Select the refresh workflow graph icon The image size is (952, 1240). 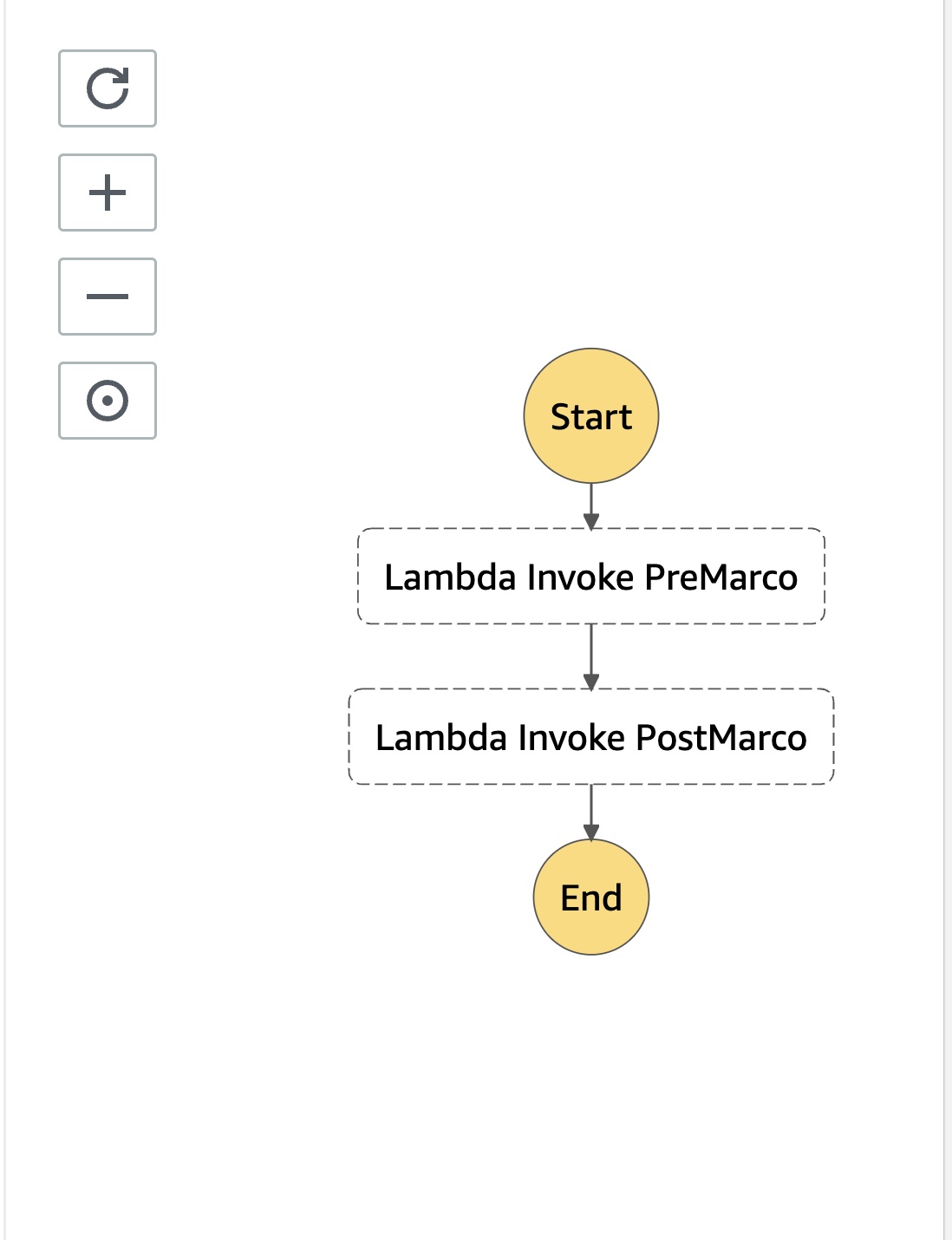[107, 88]
